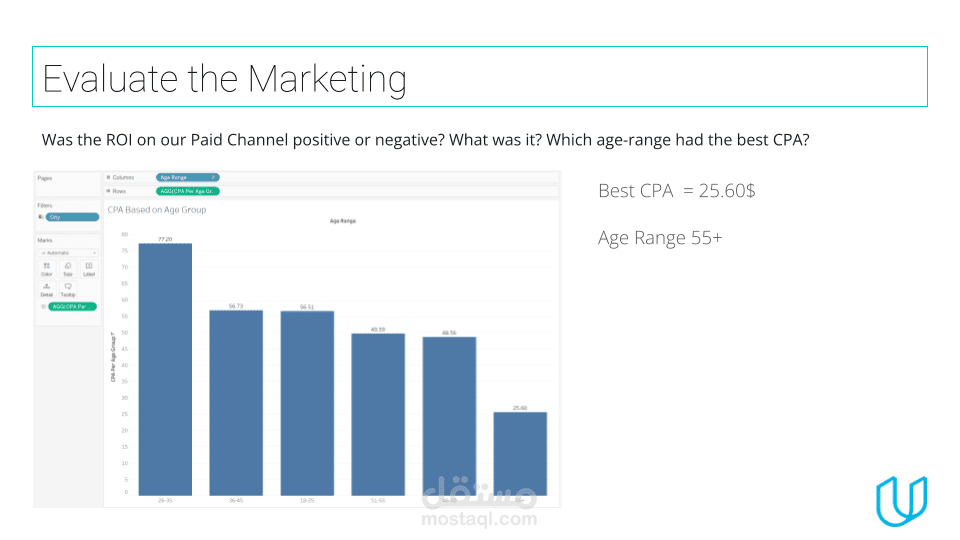
Task: Click the Rows shelf icon
Action: [x=108, y=191]
